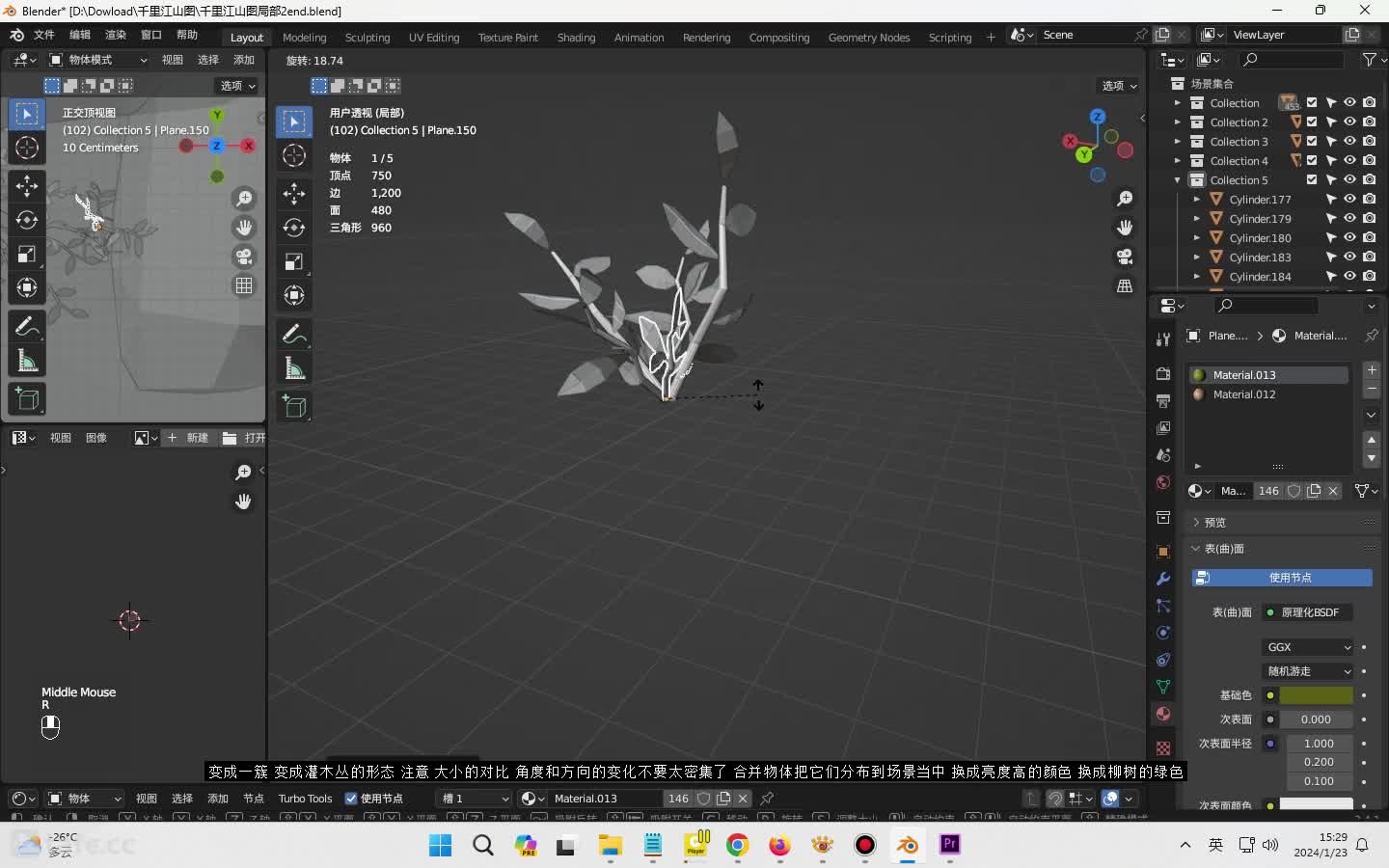Open Google Chrome from the taskbar
1389x868 pixels.
738,846
